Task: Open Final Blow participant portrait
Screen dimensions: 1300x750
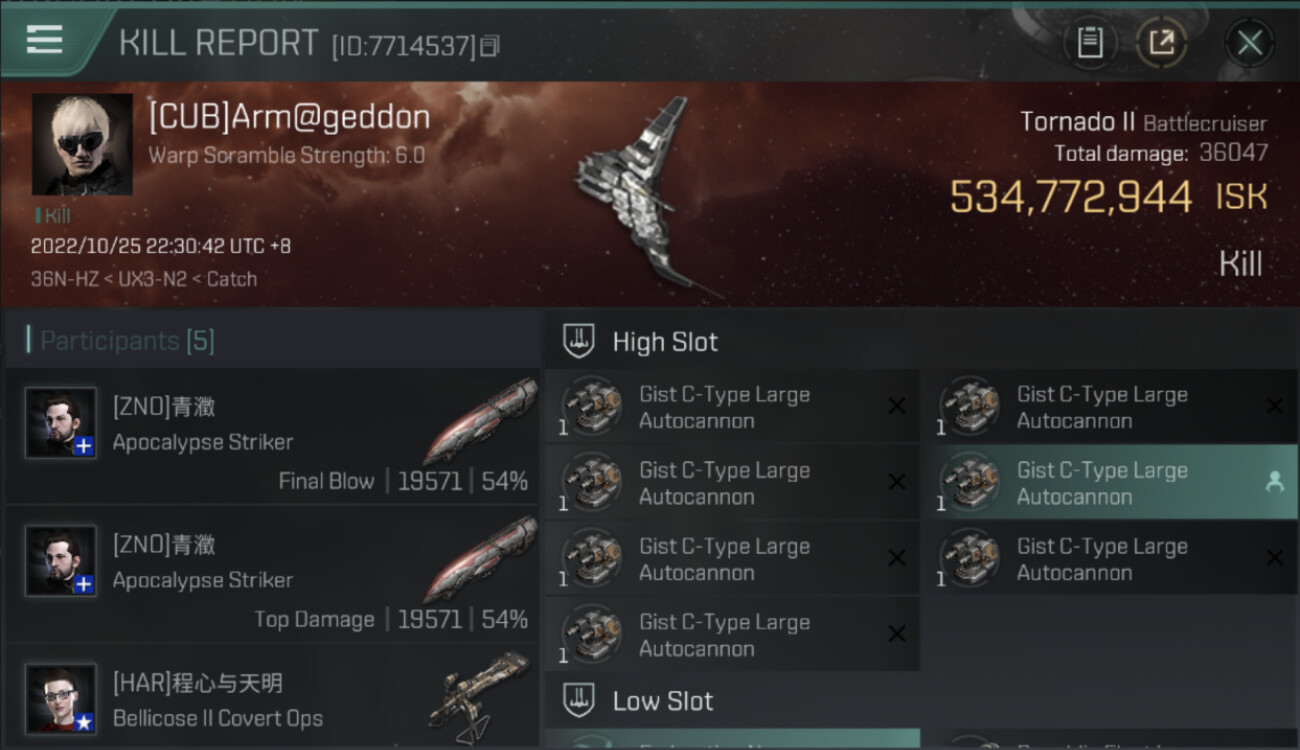Action: pos(61,422)
